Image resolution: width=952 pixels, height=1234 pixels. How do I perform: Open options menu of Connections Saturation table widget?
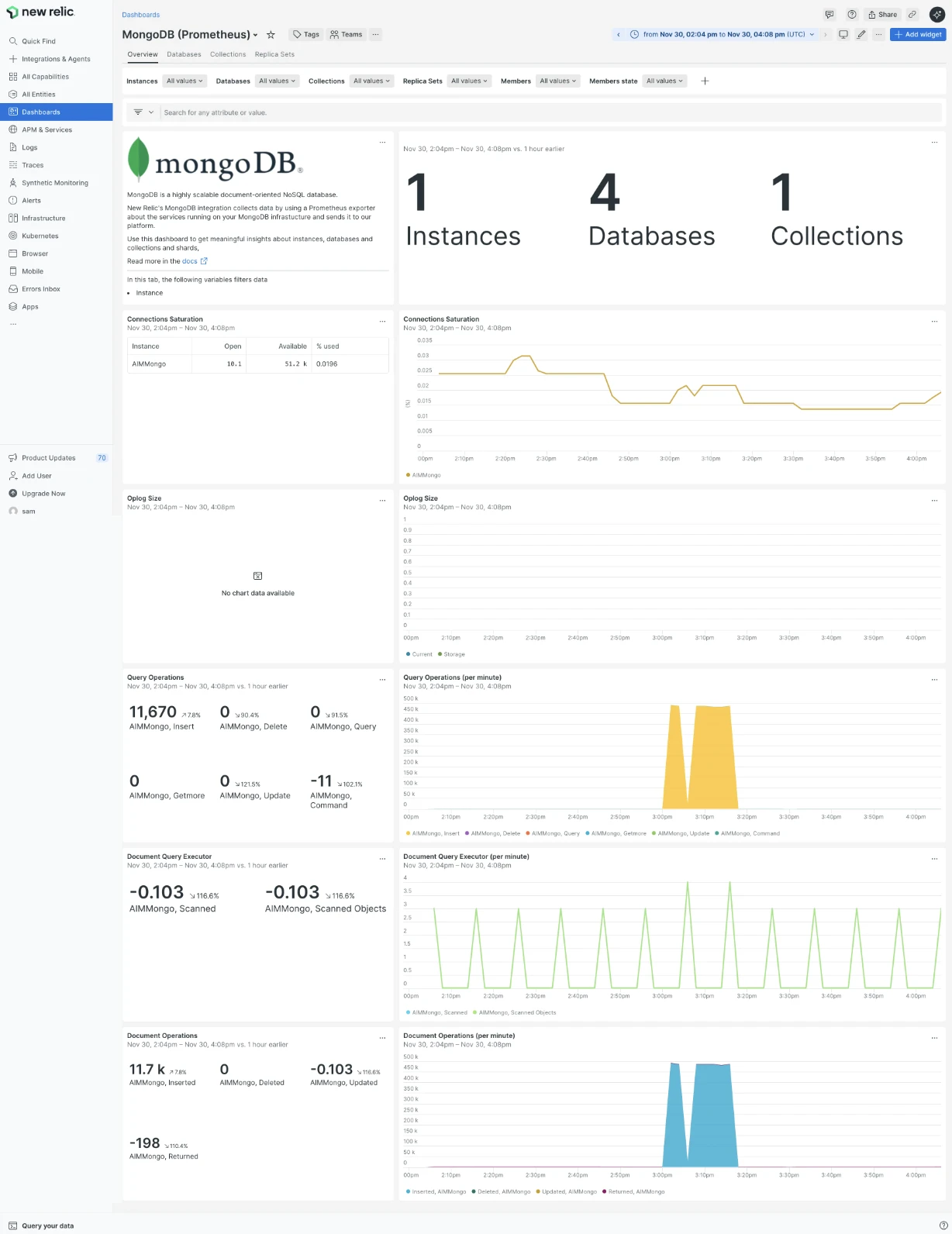coord(382,321)
